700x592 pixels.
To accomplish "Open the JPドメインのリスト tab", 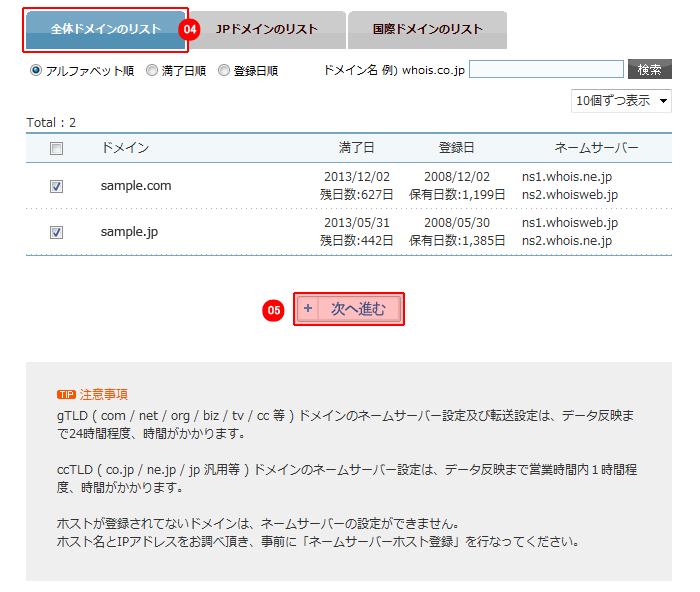I will (x=266, y=30).
